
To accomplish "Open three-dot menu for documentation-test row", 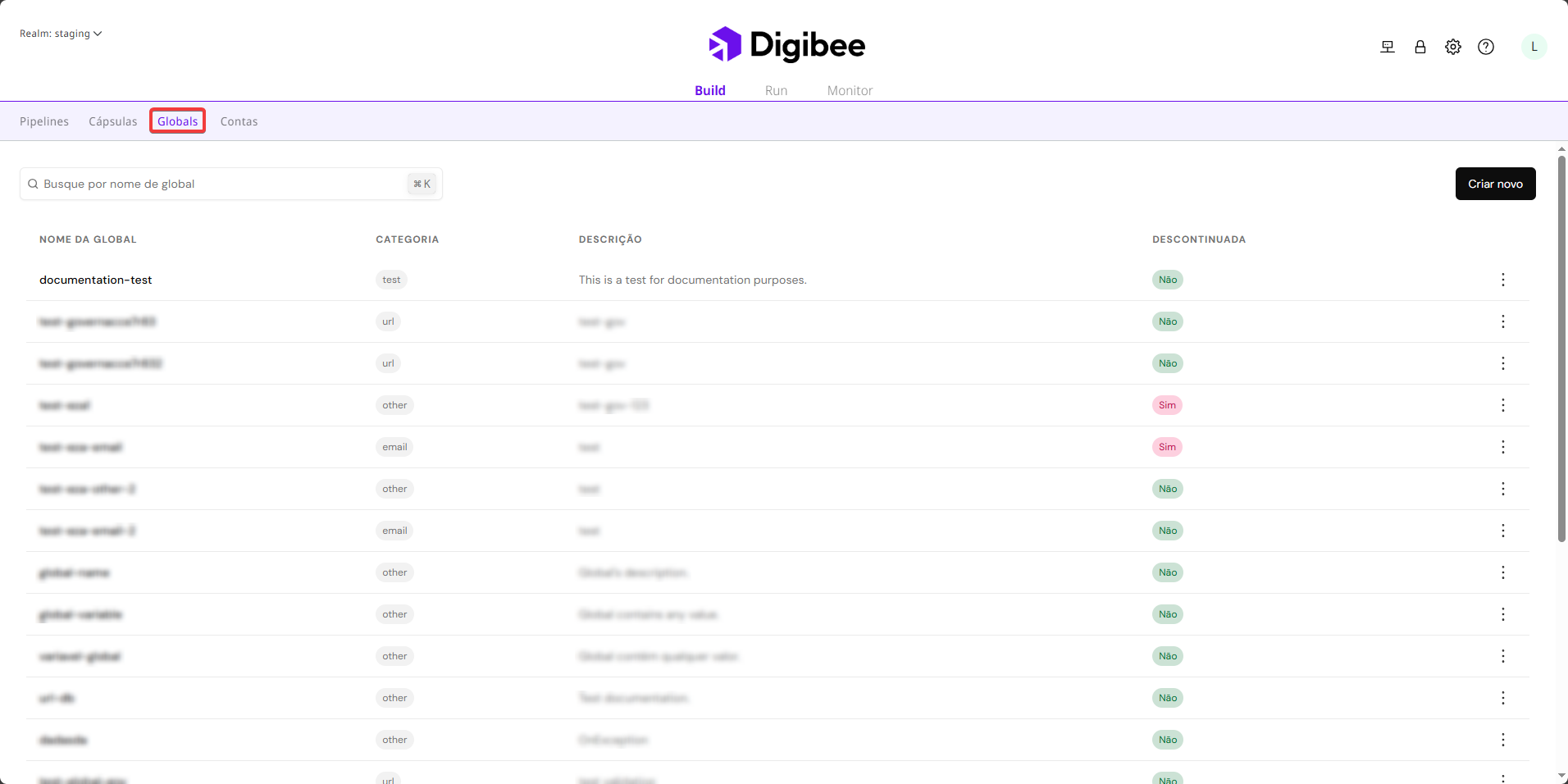I will 1502,280.
